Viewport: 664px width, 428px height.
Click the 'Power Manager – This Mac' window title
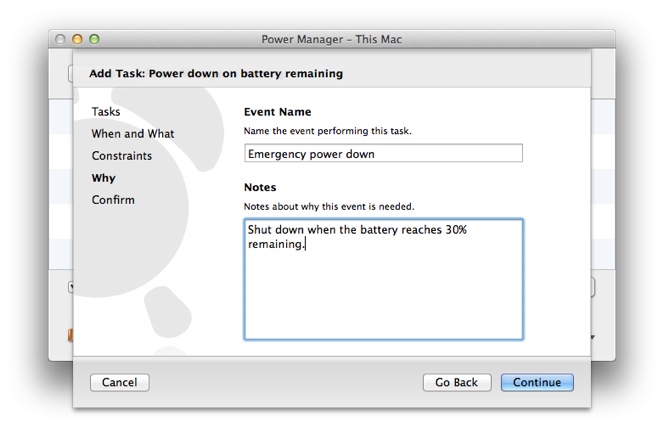click(332, 39)
